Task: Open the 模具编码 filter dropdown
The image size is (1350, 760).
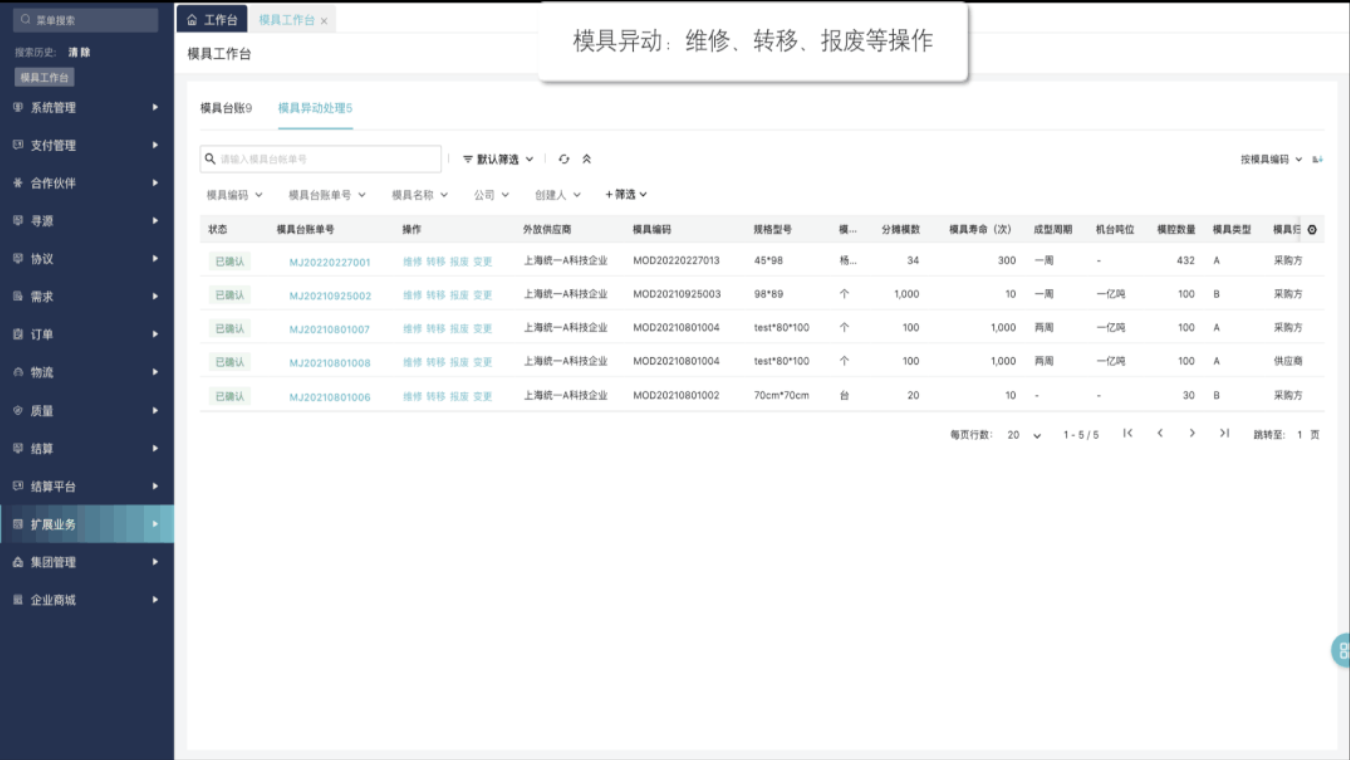Action: [234, 195]
